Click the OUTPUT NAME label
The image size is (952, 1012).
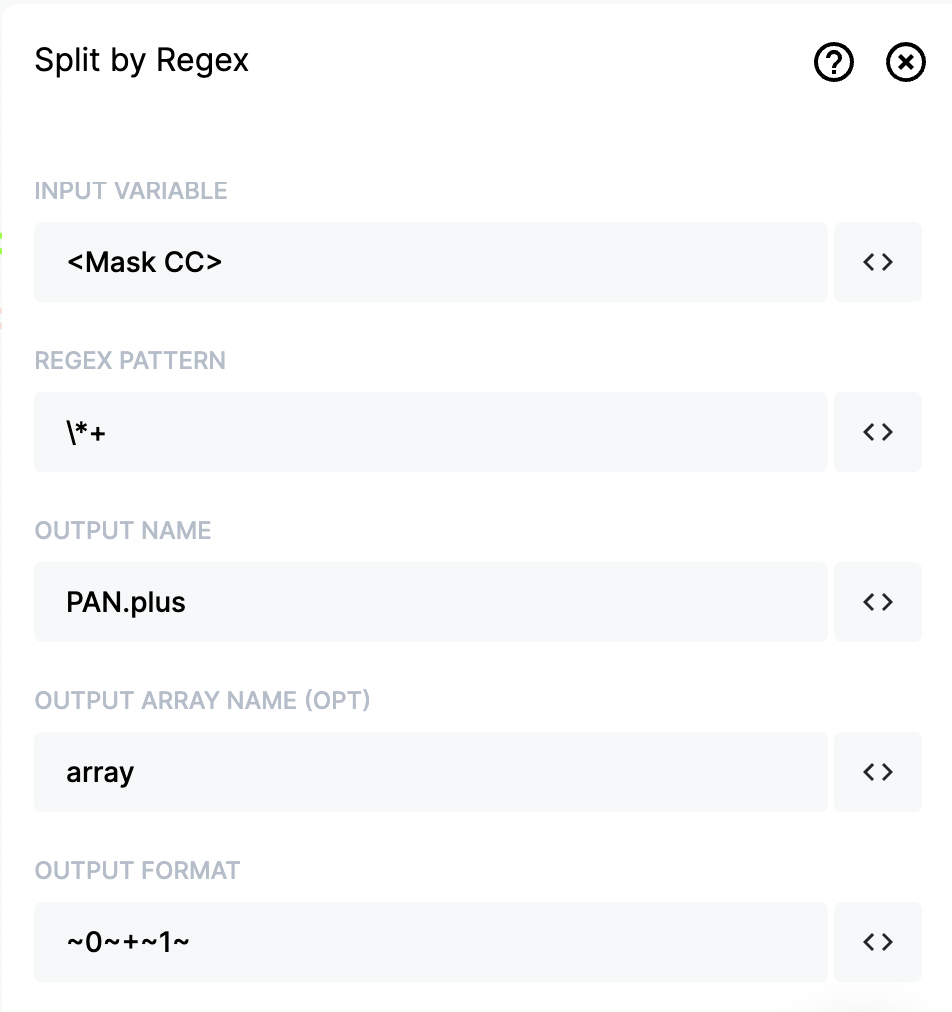[x=123, y=531]
